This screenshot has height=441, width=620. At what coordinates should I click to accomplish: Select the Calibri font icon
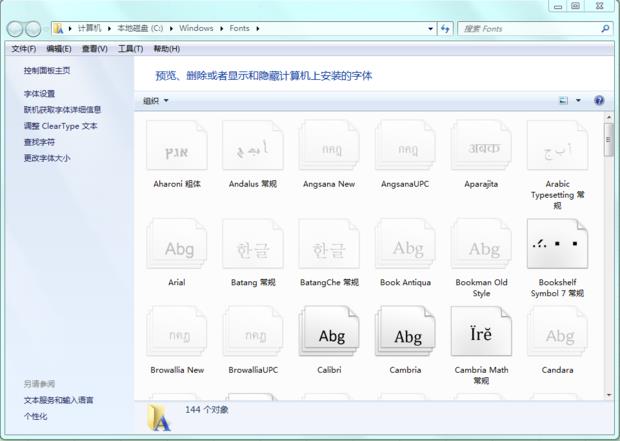pyautogui.click(x=329, y=331)
